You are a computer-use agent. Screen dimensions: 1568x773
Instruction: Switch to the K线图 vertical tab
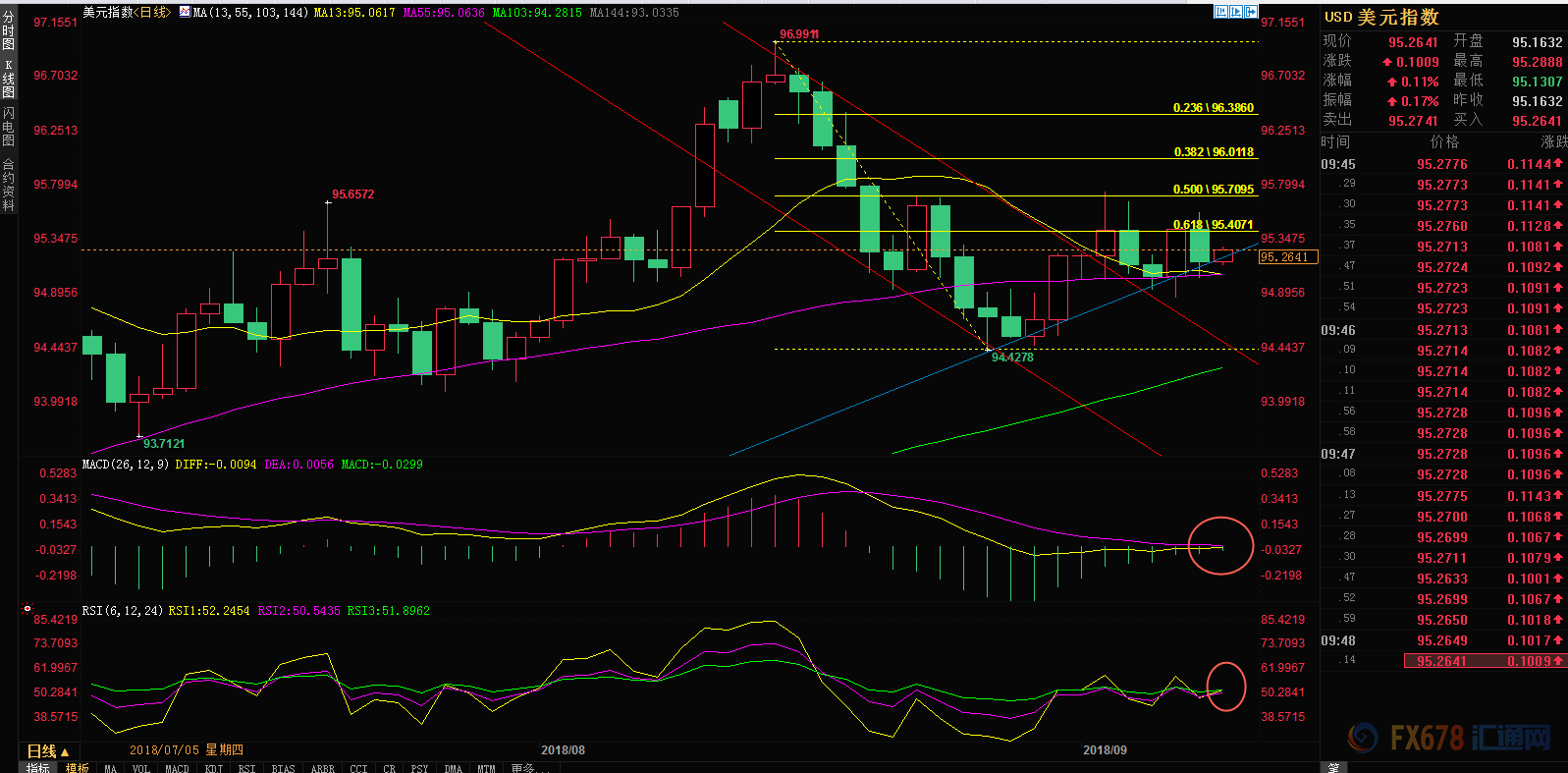point(9,79)
